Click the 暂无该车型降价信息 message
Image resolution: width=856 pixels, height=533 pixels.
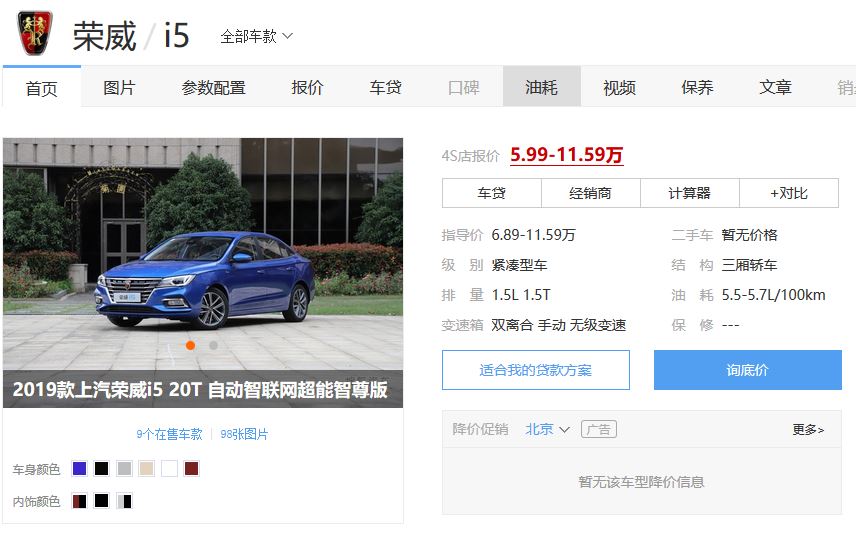coord(641,482)
